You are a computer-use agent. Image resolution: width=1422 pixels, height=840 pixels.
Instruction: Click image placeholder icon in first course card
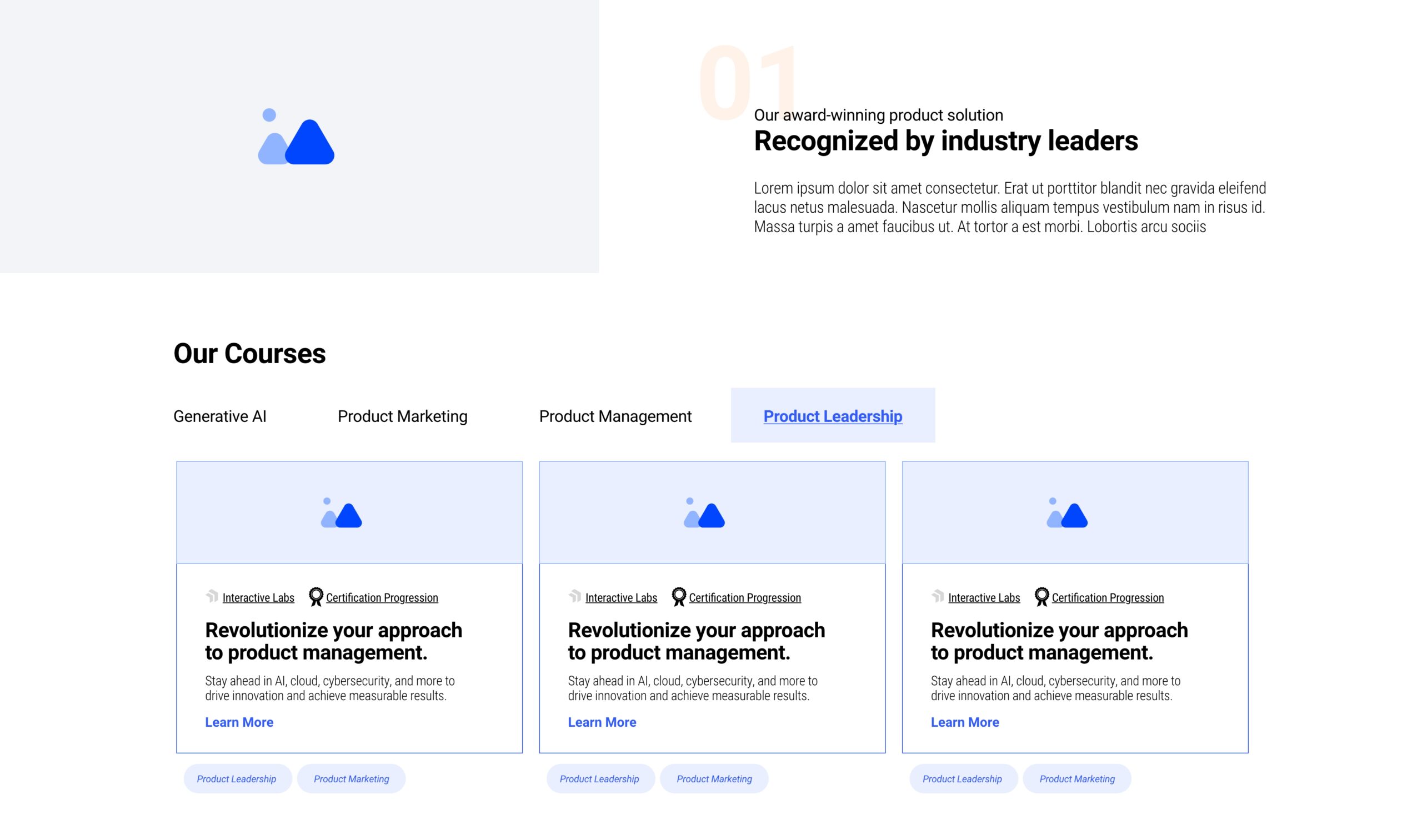point(341,513)
